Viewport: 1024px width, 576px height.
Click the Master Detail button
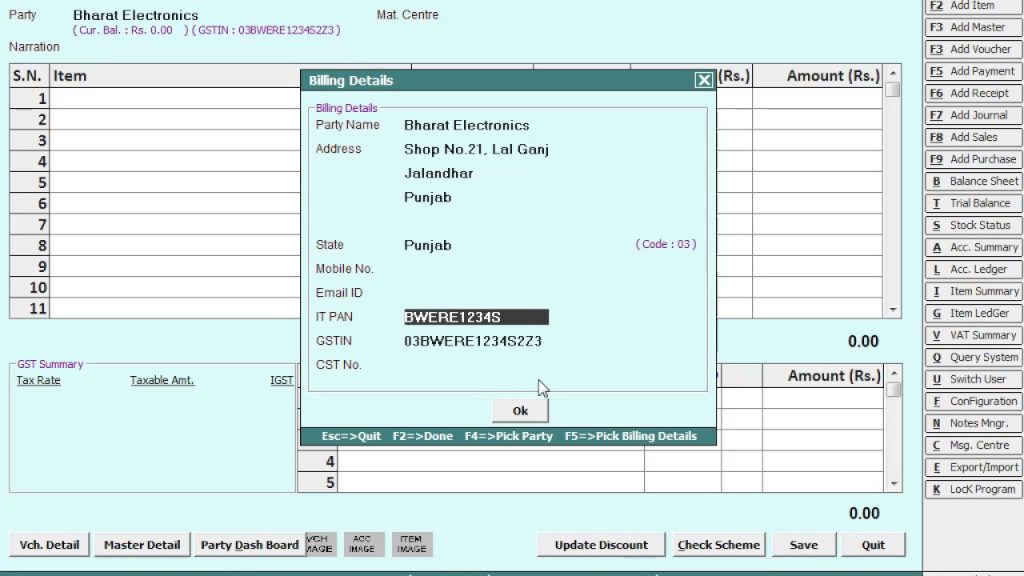(x=142, y=545)
